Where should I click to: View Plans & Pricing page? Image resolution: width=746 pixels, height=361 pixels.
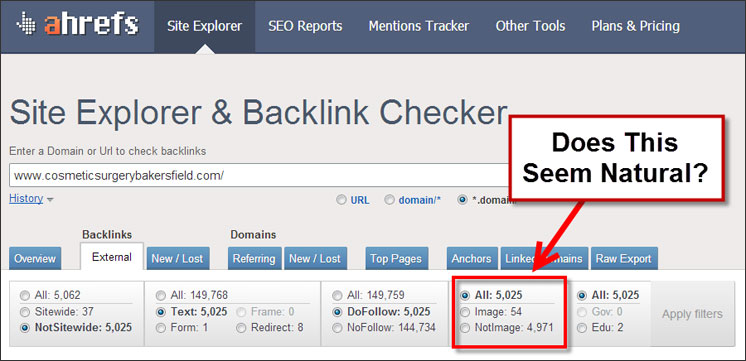[x=636, y=26]
